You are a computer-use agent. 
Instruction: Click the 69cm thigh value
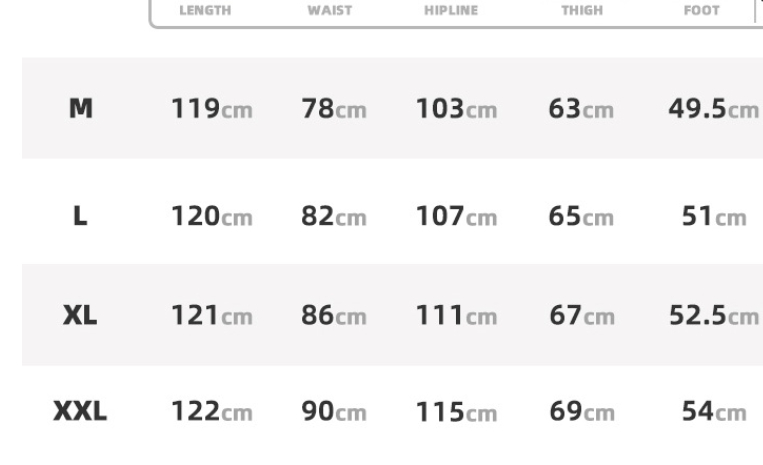pos(582,411)
